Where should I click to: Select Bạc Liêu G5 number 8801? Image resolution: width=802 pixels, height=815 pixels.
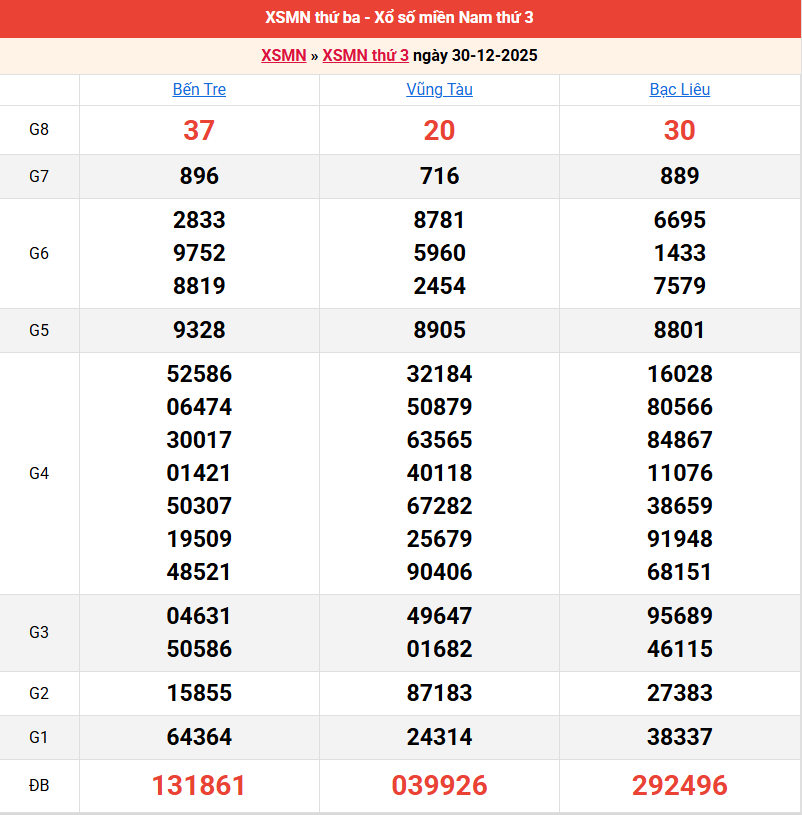679,331
